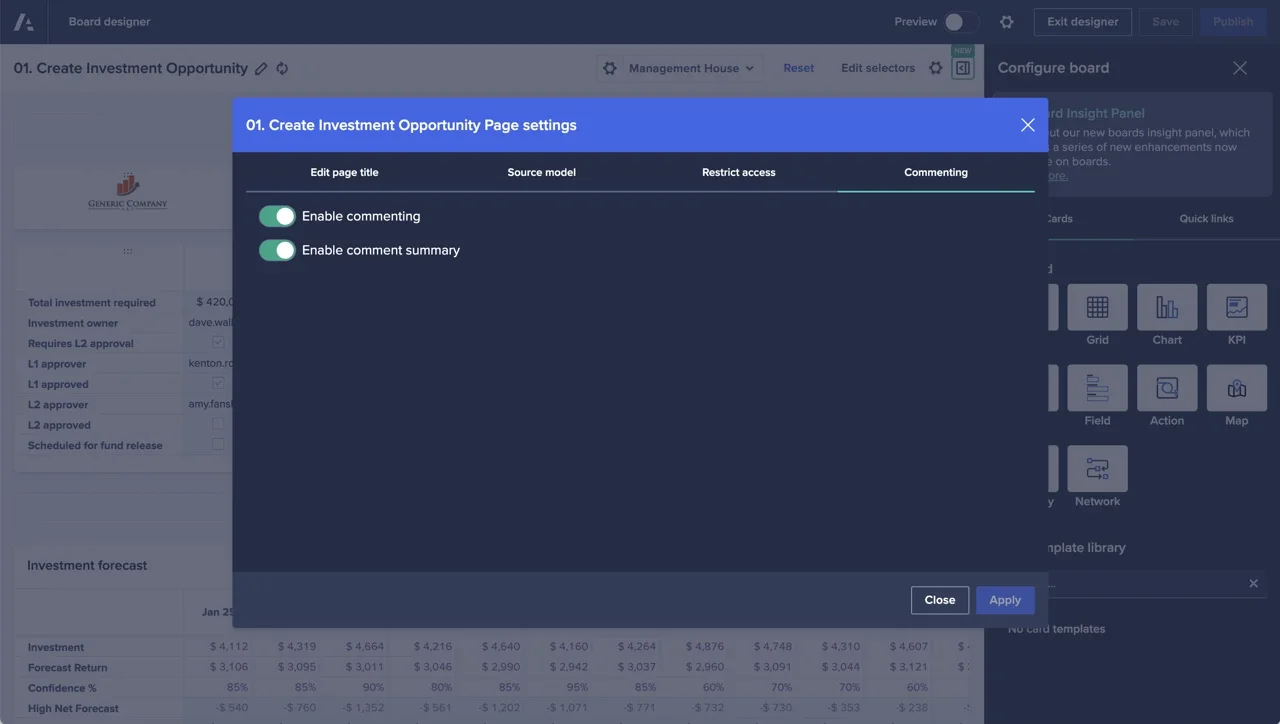Image resolution: width=1280 pixels, height=724 pixels.
Task: Toggle the L1 approved checkbox
Action: pos(218,384)
